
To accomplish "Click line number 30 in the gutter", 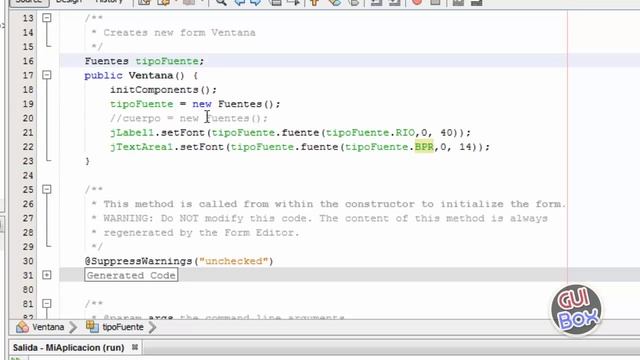I will [x=28, y=261].
